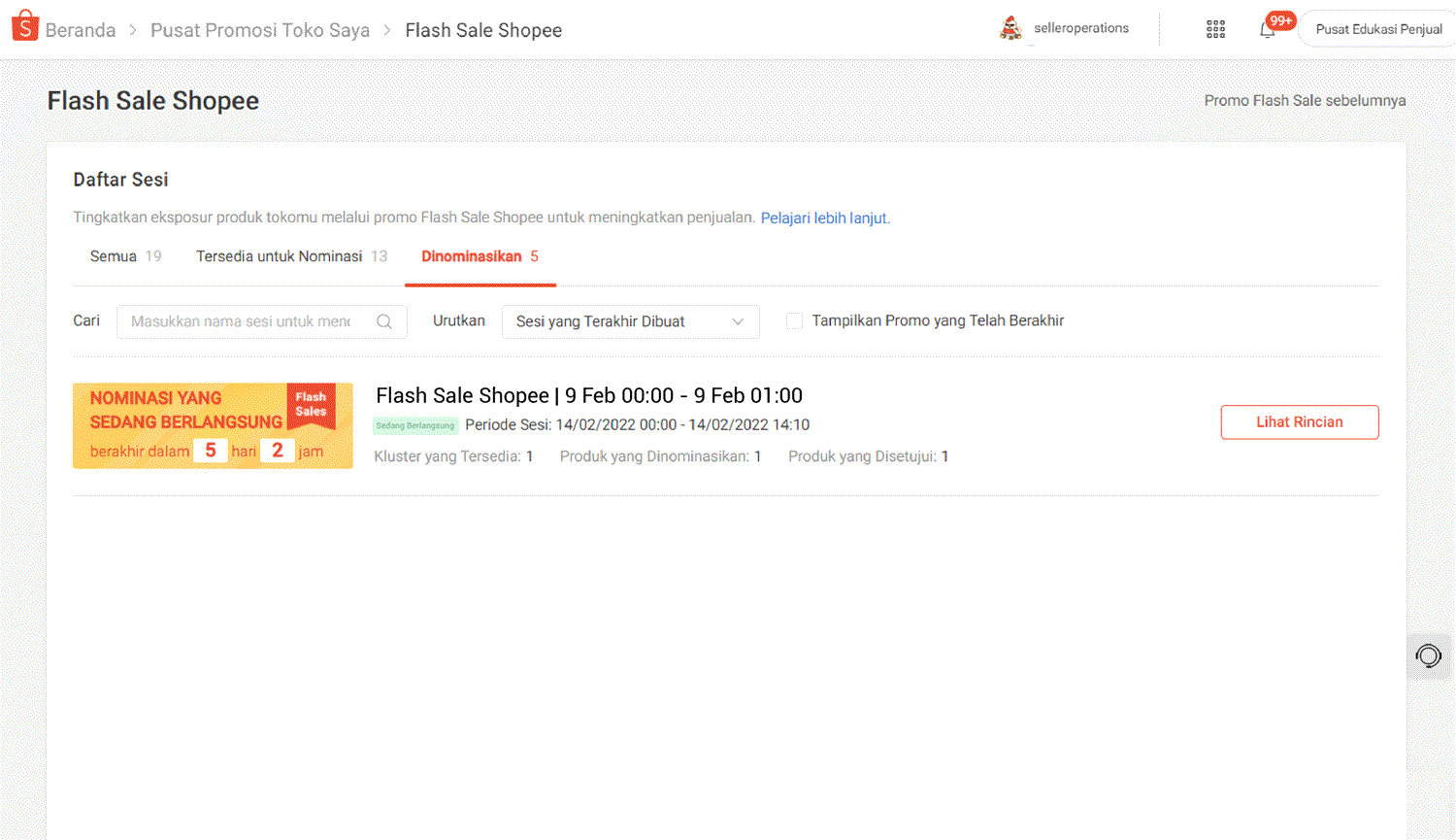Open the apps grid icon
This screenshot has height=840, width=1456.
(x=1215, y=29)
